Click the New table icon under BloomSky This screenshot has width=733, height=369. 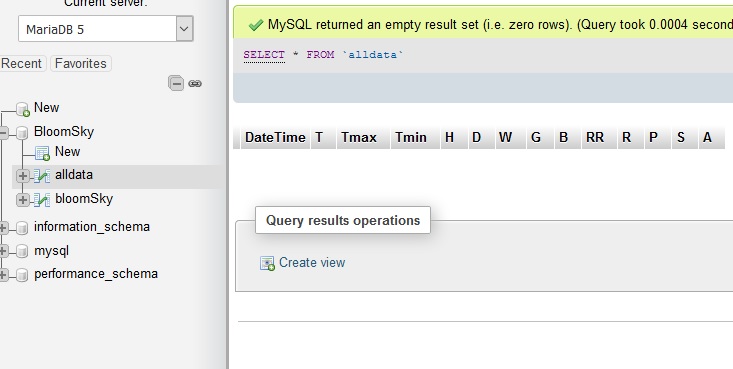[43, 153]
